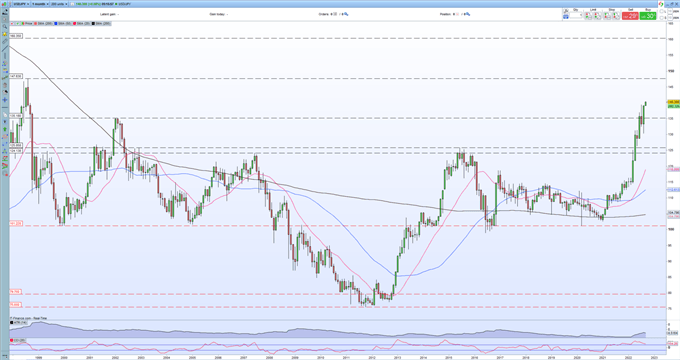Click the yellow current price tag on axis
680x360 pixels.
[x=673, y=102]
